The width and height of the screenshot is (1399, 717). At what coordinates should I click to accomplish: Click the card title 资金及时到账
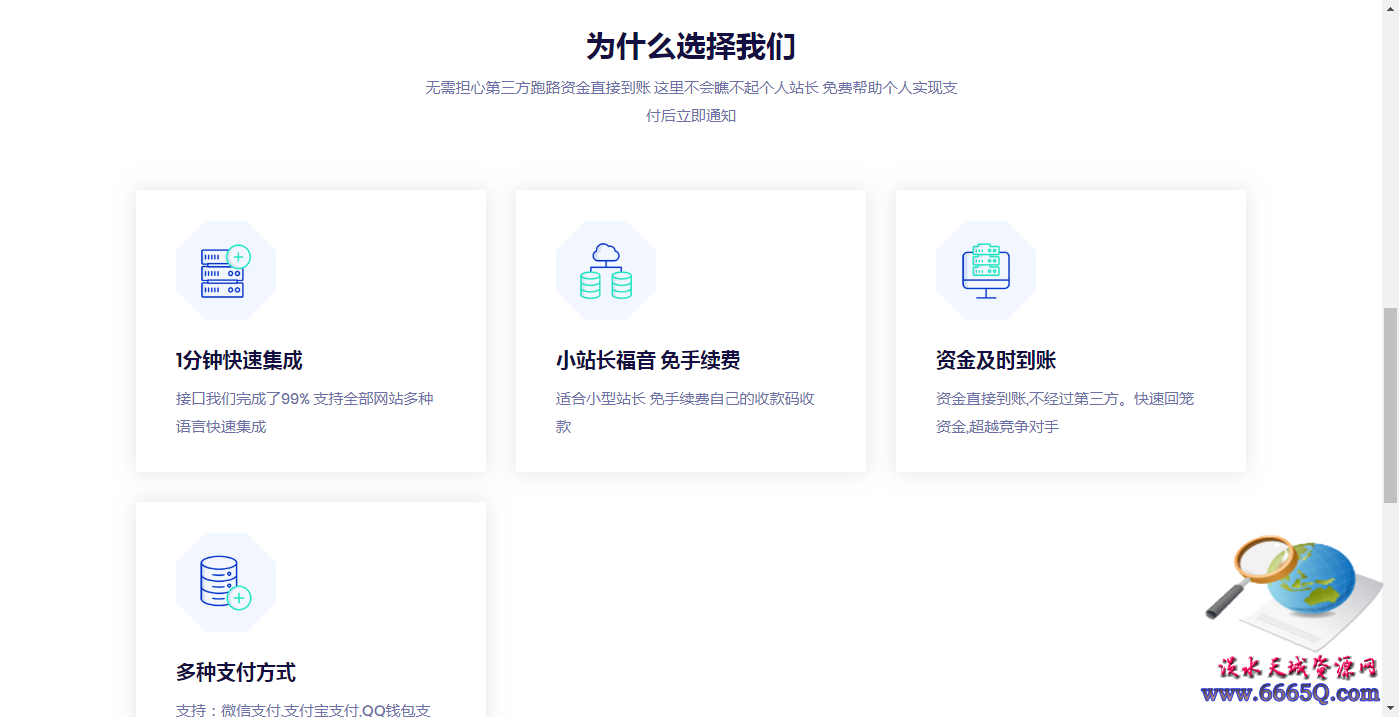click(996, 360)
